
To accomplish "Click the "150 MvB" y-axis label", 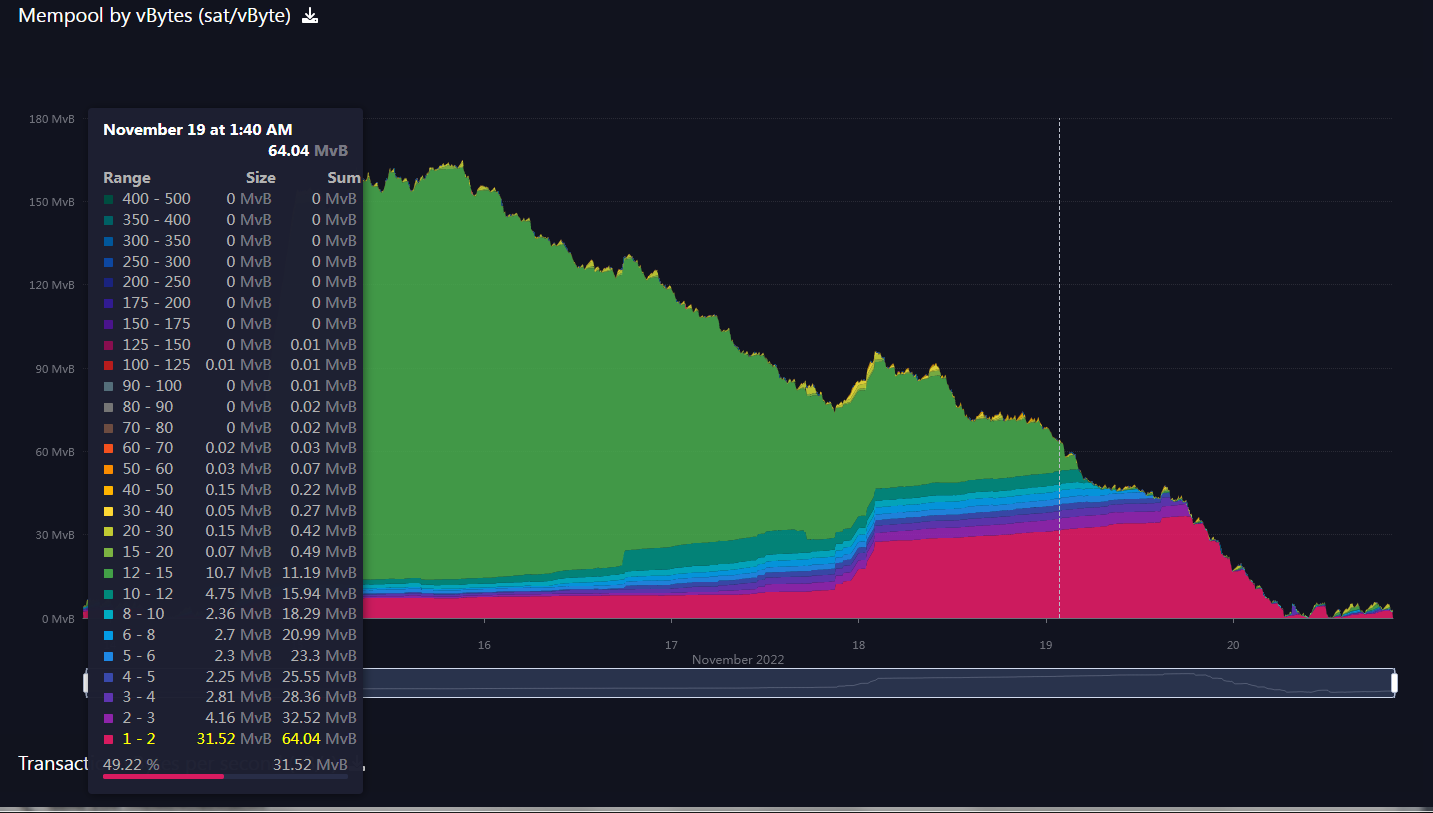I will [x=52, y=202].
